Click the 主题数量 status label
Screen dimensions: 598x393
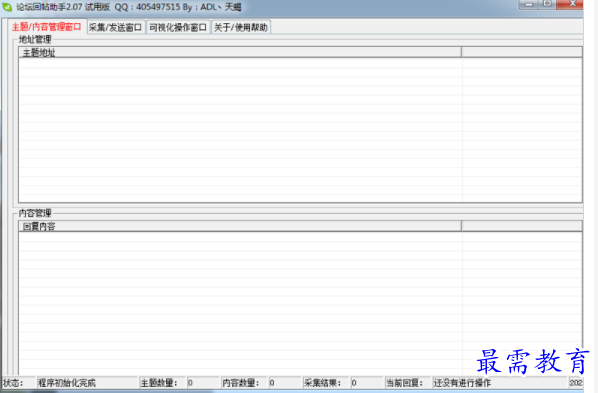click(x=159, y=383)
